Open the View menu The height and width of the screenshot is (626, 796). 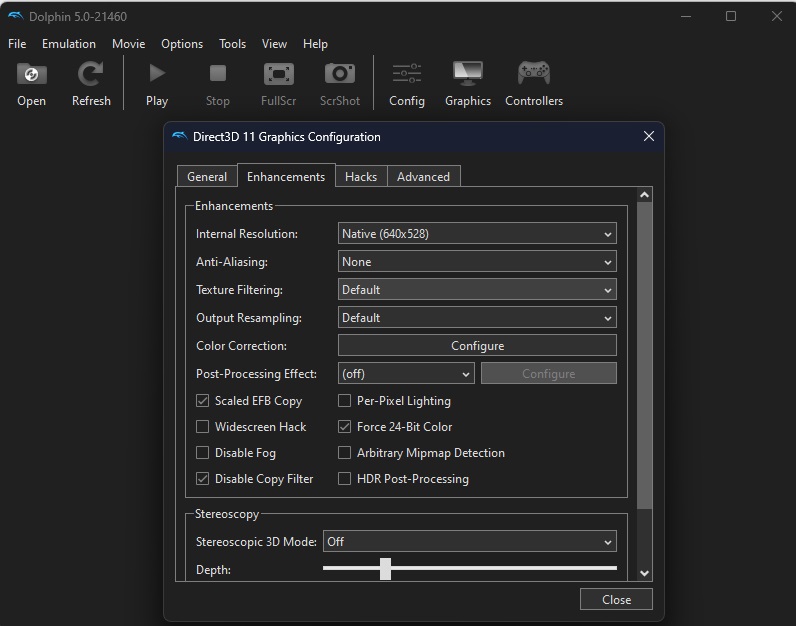(274, 44)
